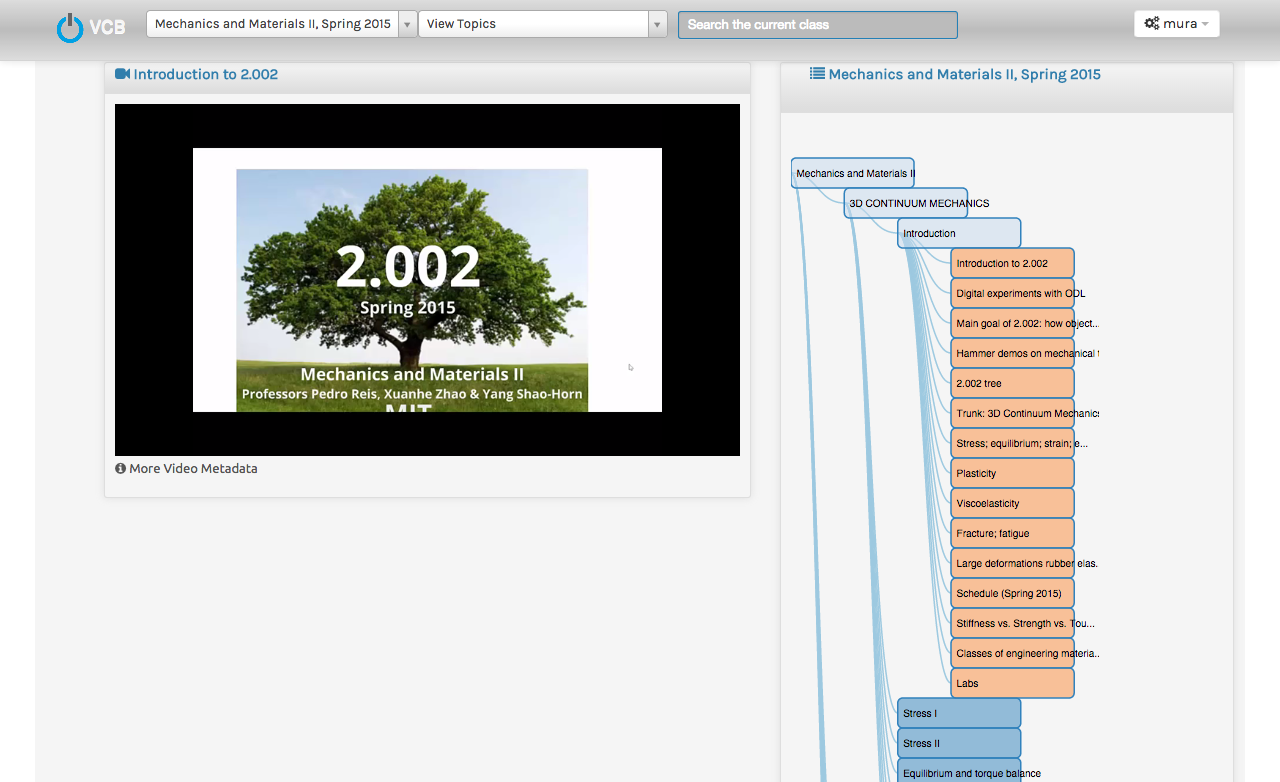Show More Video Metadata
This screenshot has height=782, width=1280.
192,468
